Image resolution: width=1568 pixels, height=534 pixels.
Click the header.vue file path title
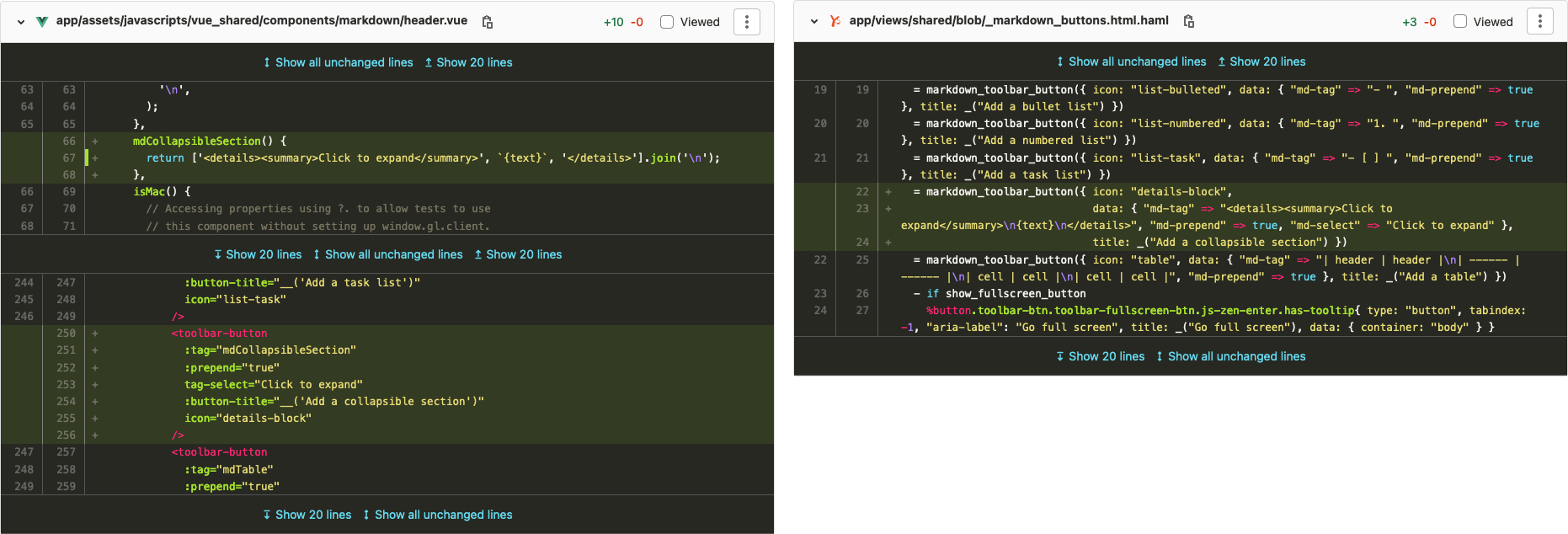(x=262, y=20)
